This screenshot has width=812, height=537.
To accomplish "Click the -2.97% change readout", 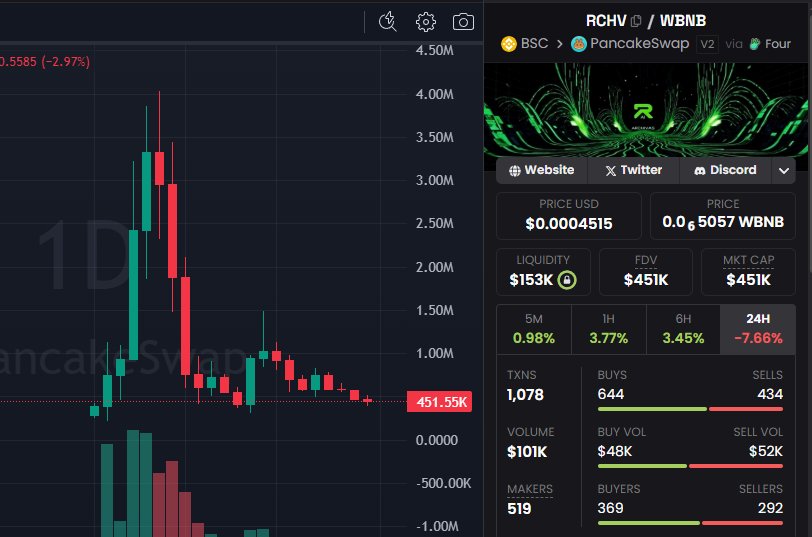I will coord(65,62).
